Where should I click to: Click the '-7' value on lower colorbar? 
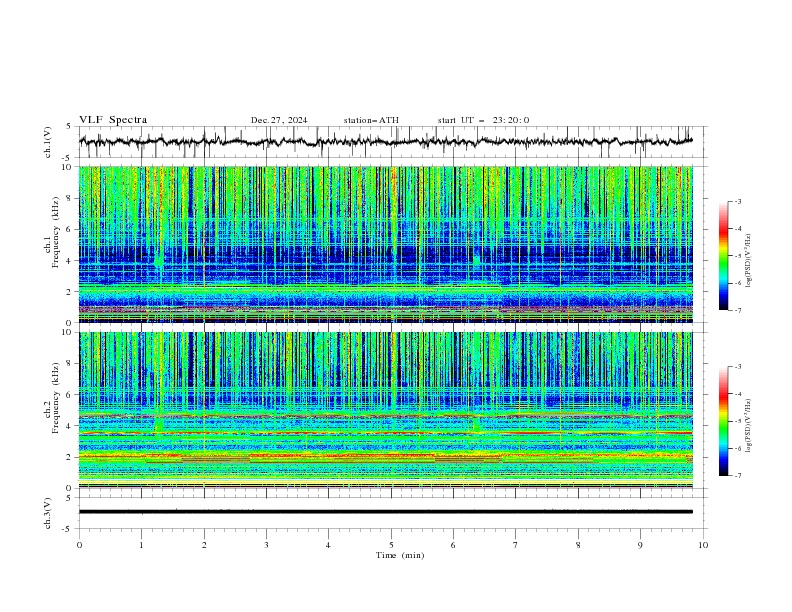[x=738, y=476]
